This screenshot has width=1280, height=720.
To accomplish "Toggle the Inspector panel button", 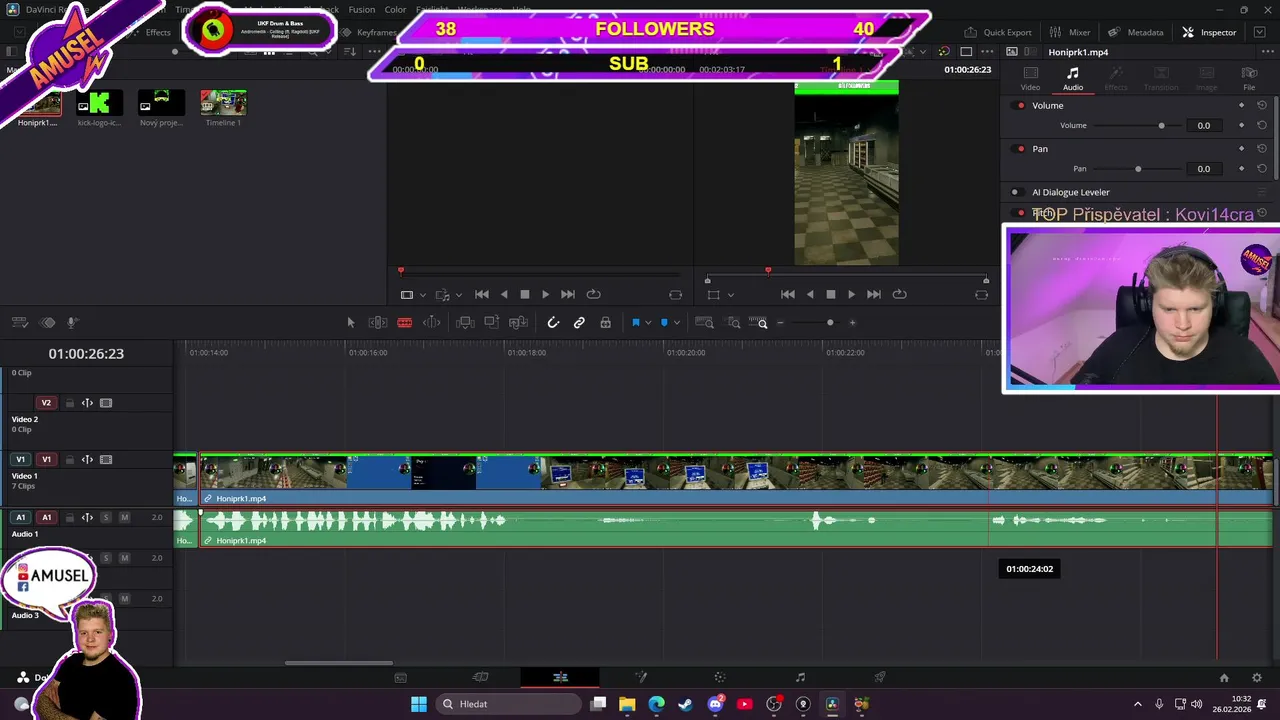I will click(x=1209, y=32).
